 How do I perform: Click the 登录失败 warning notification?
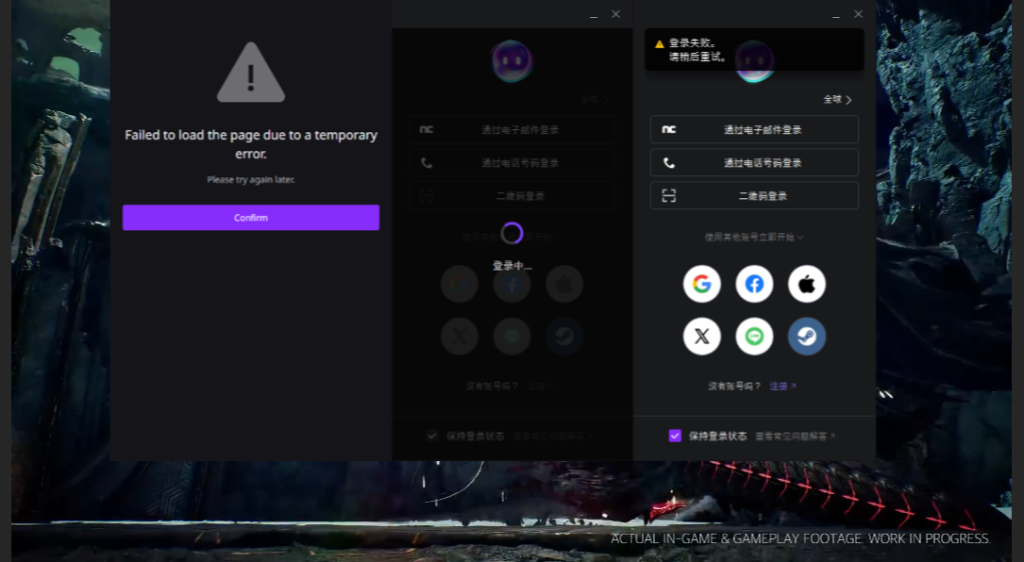click(x=754, y=50)
